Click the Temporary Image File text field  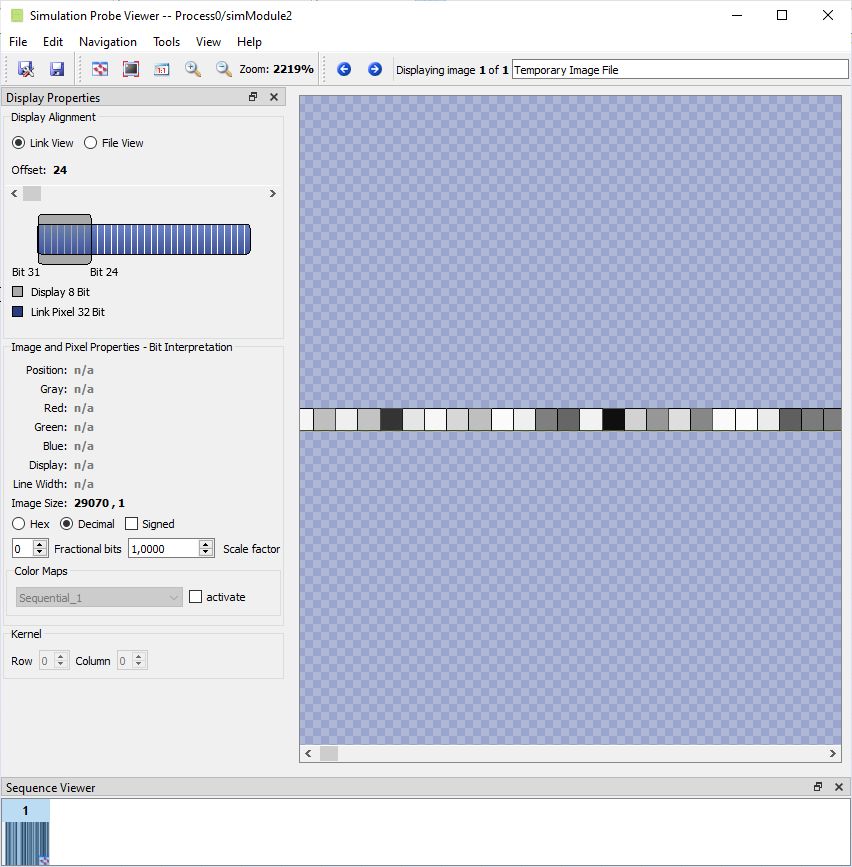[680, 70]
